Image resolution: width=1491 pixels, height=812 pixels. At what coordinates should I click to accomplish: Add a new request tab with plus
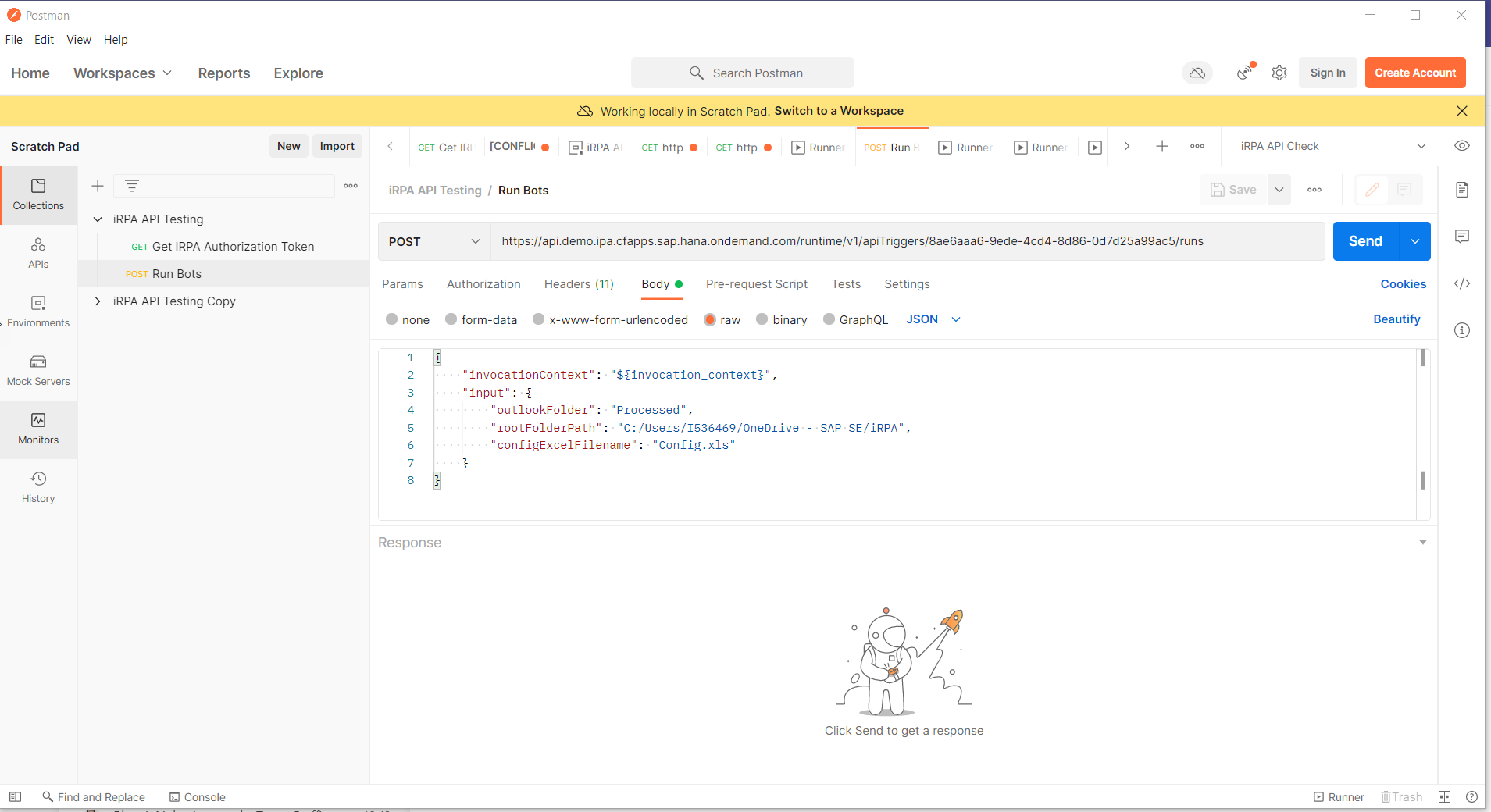1162,146
